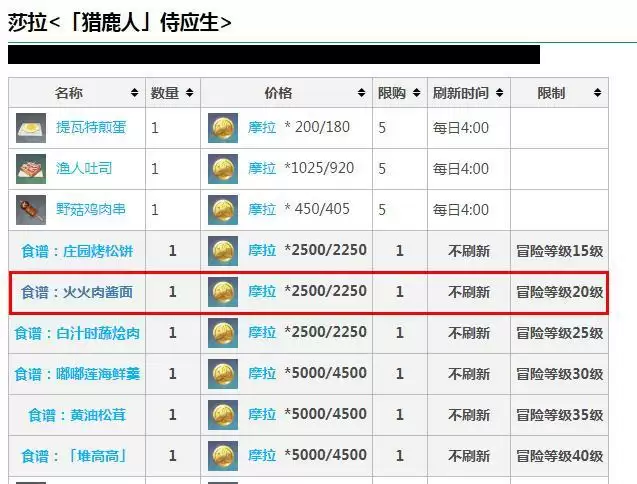637x484 pixels.
Task: Sort table by 限制 column arrows
Action: (597, 93)
